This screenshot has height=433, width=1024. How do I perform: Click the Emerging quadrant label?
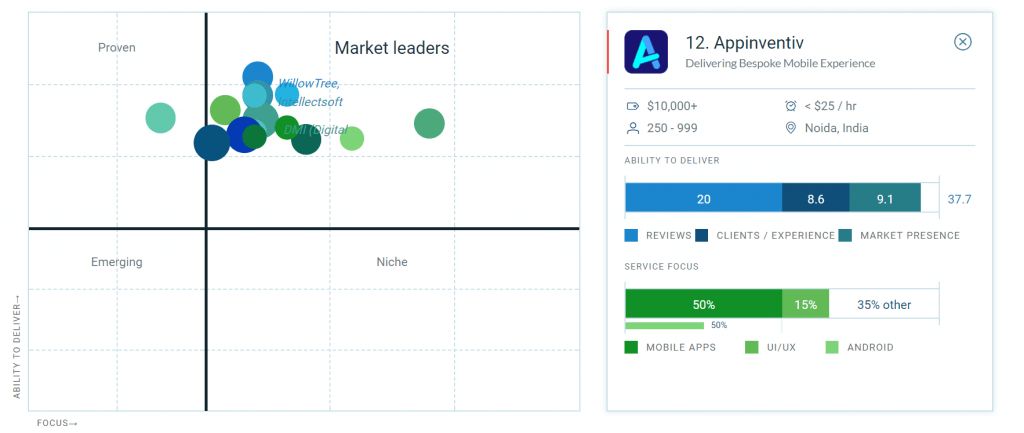click(x=117, y=262)
